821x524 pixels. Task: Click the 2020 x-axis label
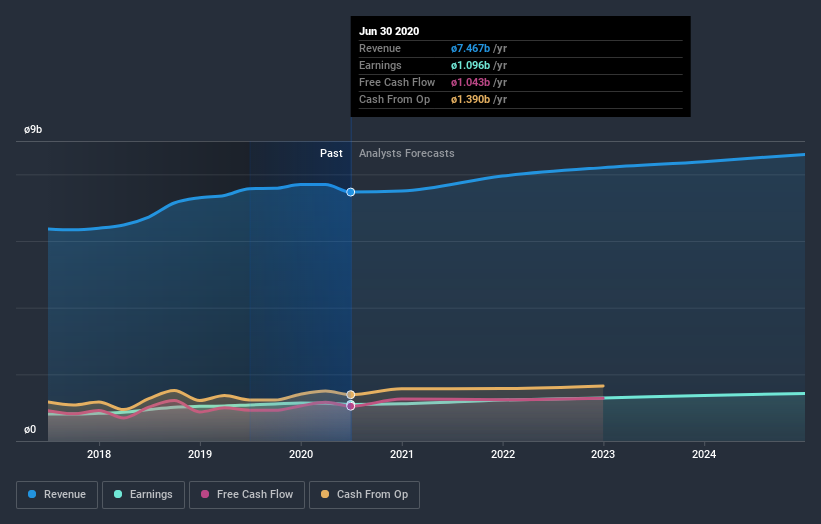[x=301, y=454]
